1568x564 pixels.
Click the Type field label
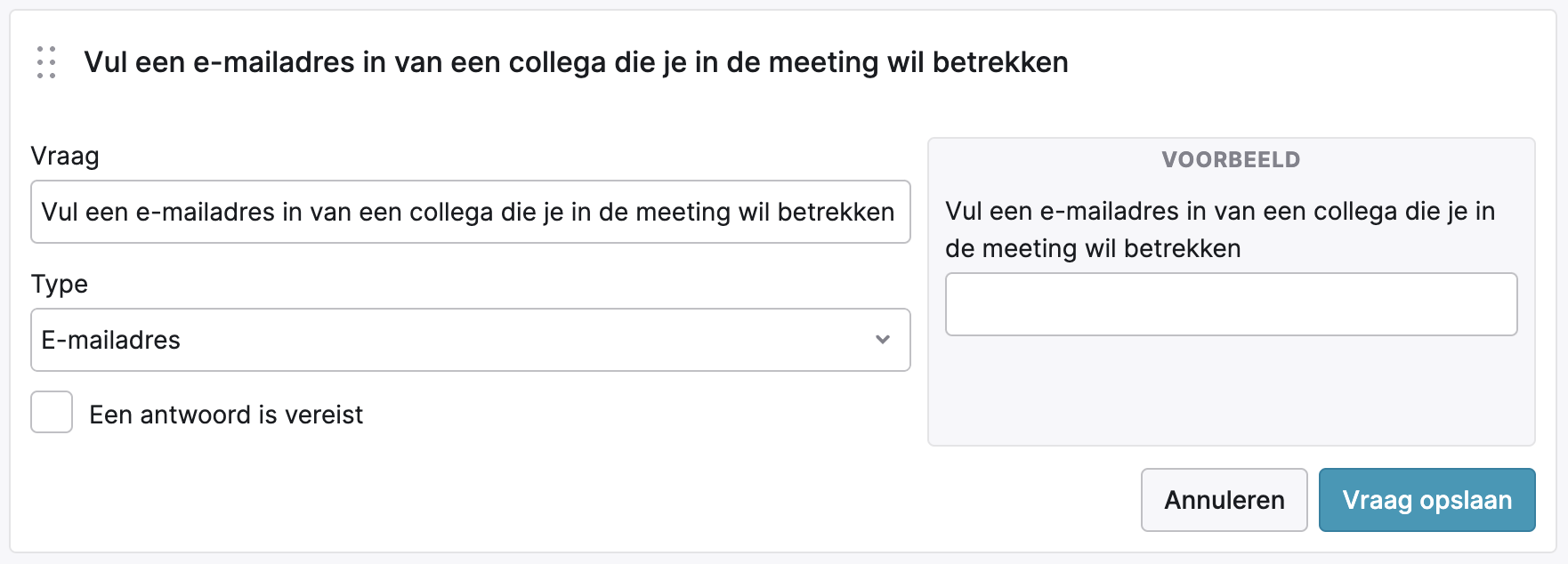click(60, 285)
